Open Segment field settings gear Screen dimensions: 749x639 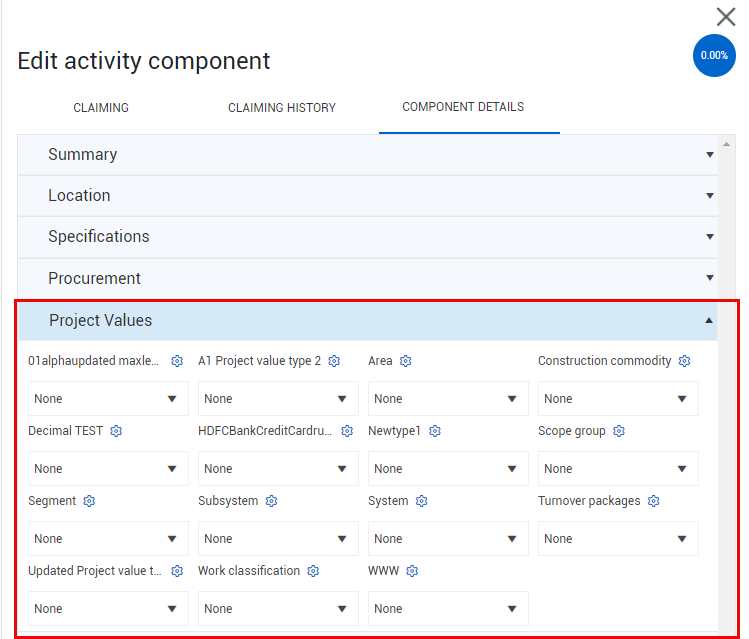pos(89,501)
